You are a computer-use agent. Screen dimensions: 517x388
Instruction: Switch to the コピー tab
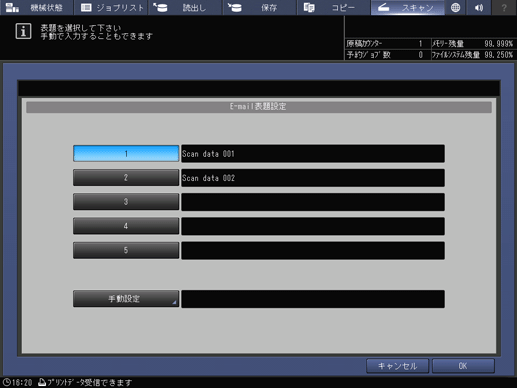pos(334,7)
